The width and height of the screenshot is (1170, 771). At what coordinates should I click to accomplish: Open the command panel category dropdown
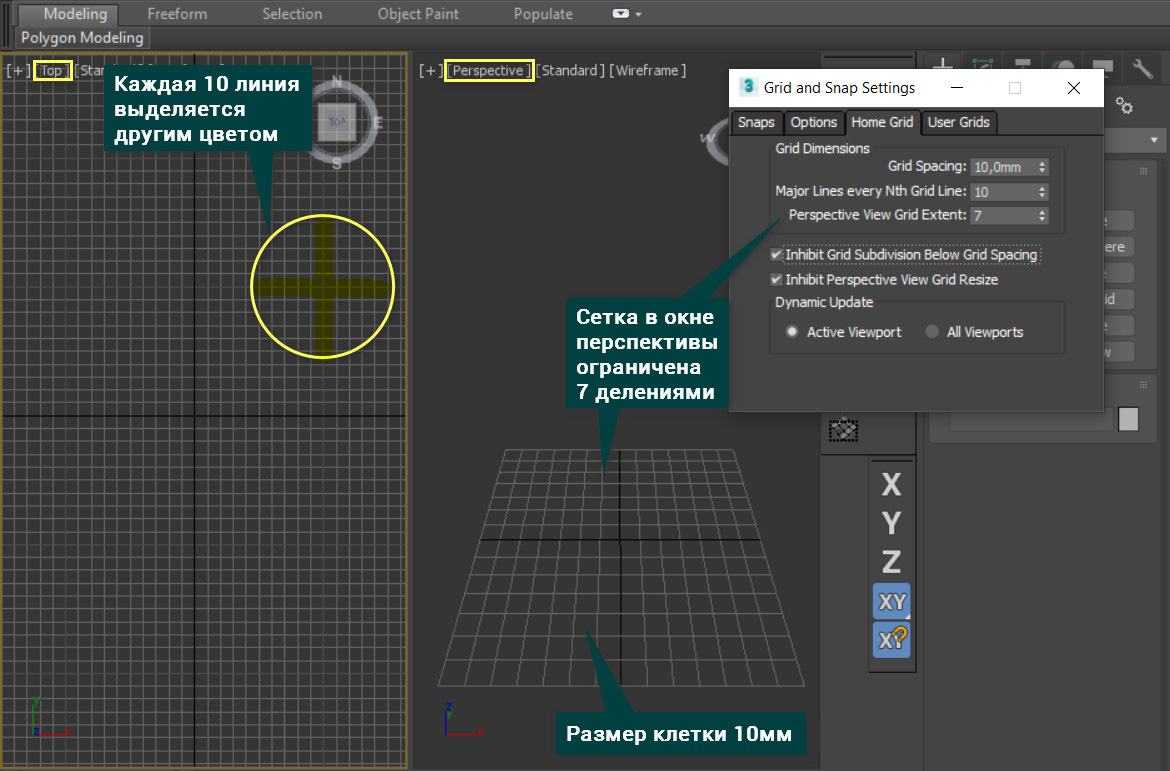[x=1156, y=139]
